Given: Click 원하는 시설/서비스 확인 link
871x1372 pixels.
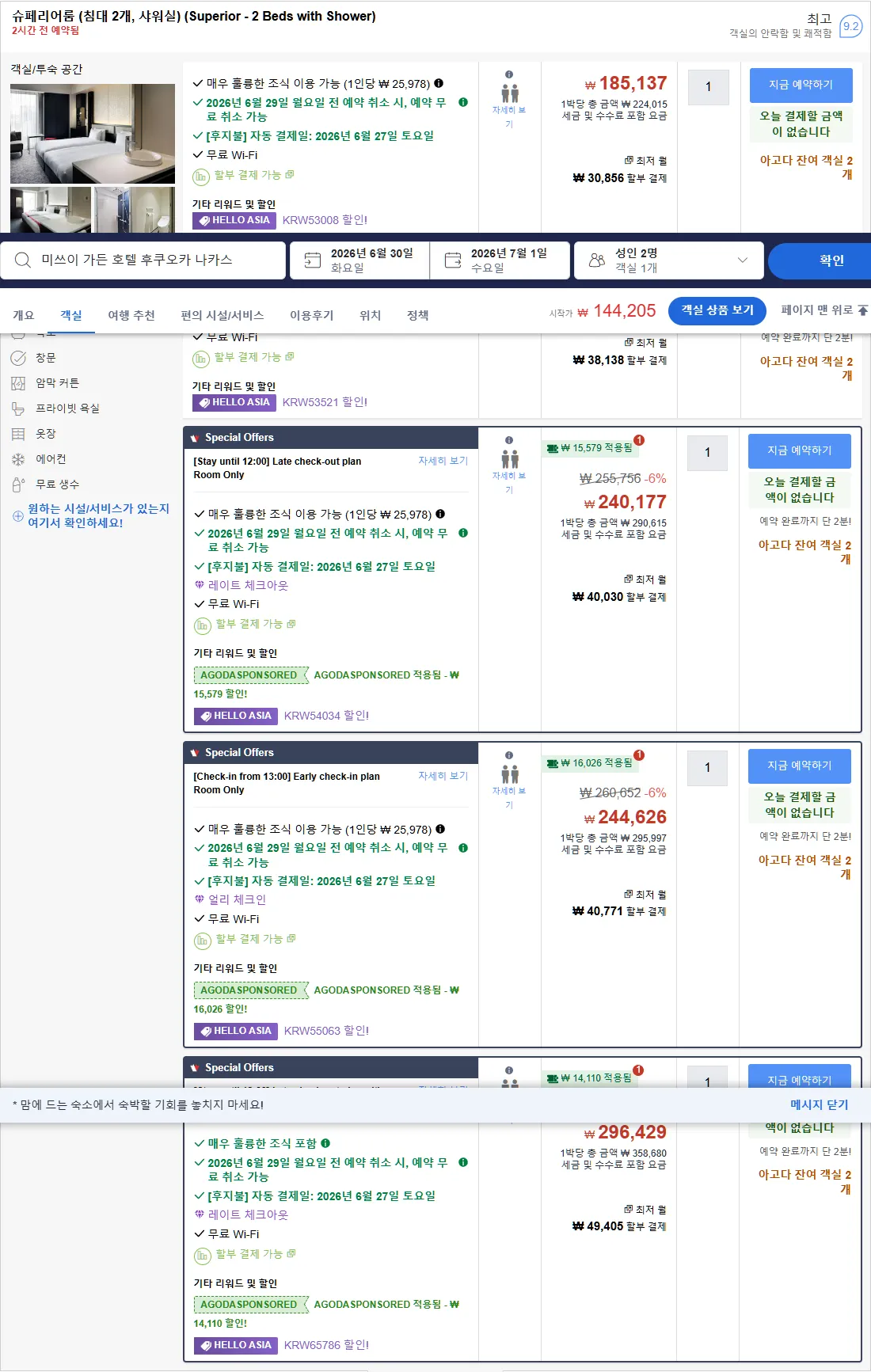Looking at the screenshot, I should click(98, 515).
